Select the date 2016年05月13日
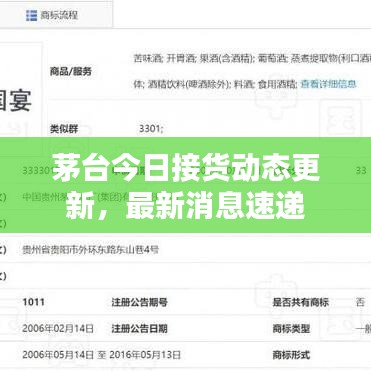371x371 pixels. click(x=145, y=355)
